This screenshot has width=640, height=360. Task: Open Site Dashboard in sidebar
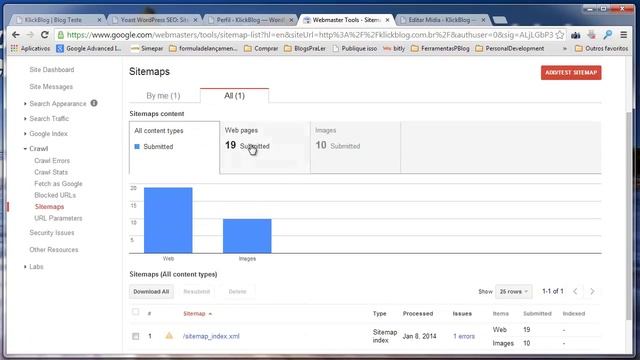click(x=52, y=70)
